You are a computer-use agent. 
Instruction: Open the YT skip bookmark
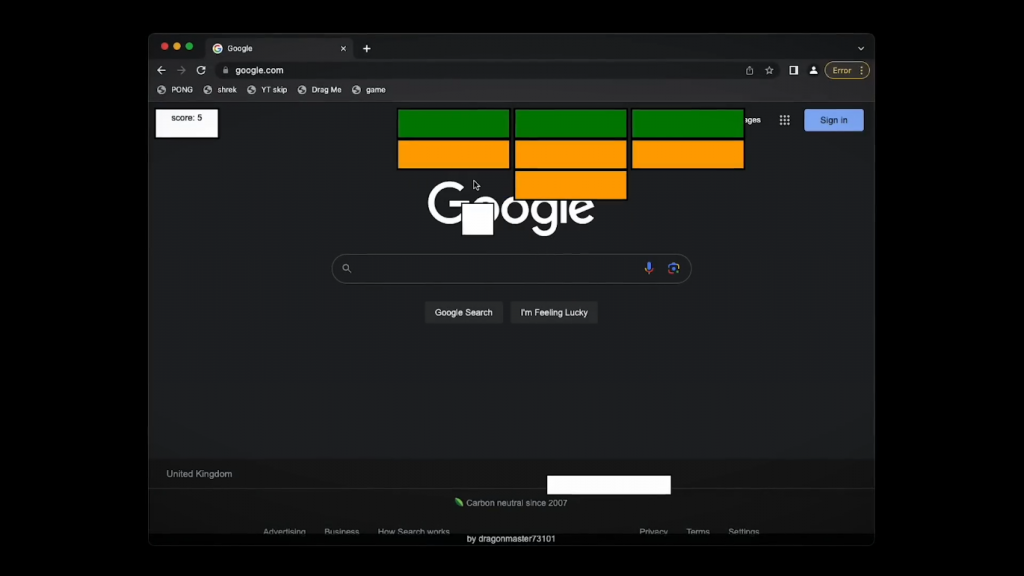pos(267,89)
